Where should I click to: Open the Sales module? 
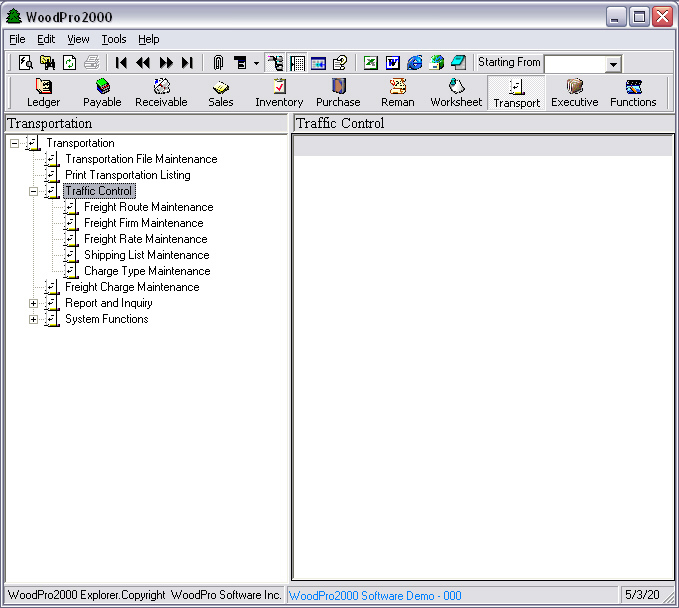click(x=221, y=93)
